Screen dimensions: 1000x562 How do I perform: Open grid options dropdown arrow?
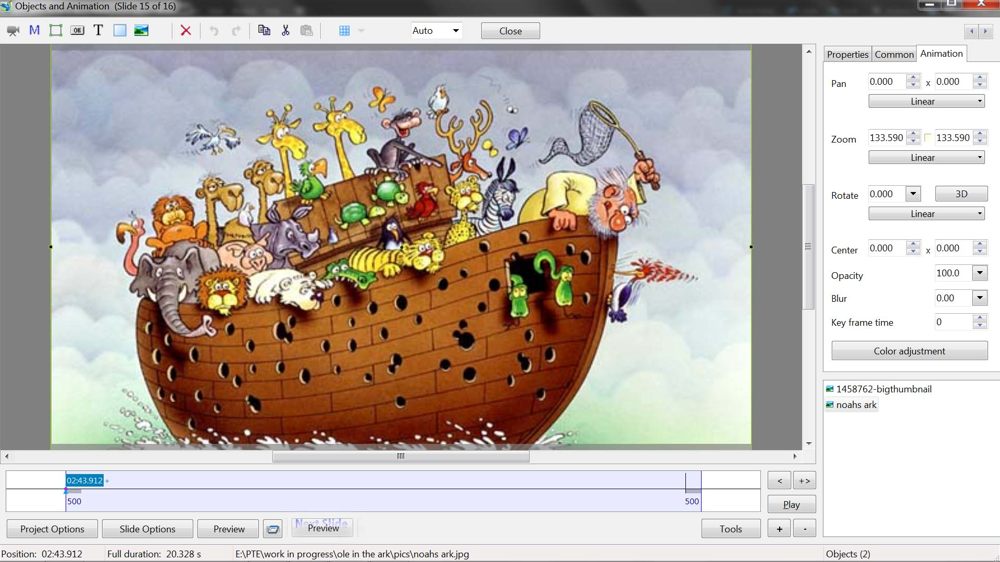pyautogui.click(x=361, y=31)
